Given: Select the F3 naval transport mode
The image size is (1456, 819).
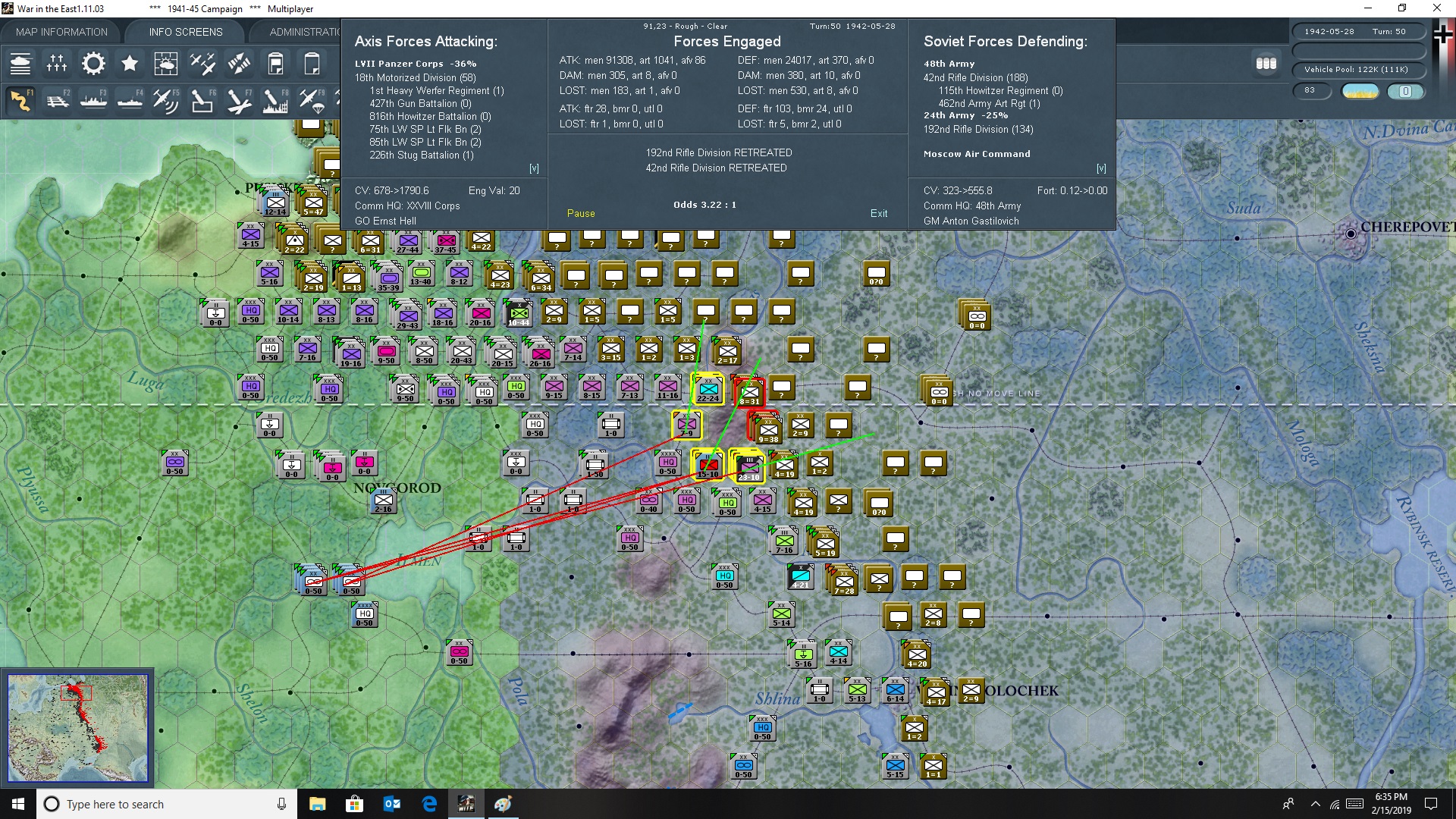Looking at the screenshot, I should coord(93,100).
